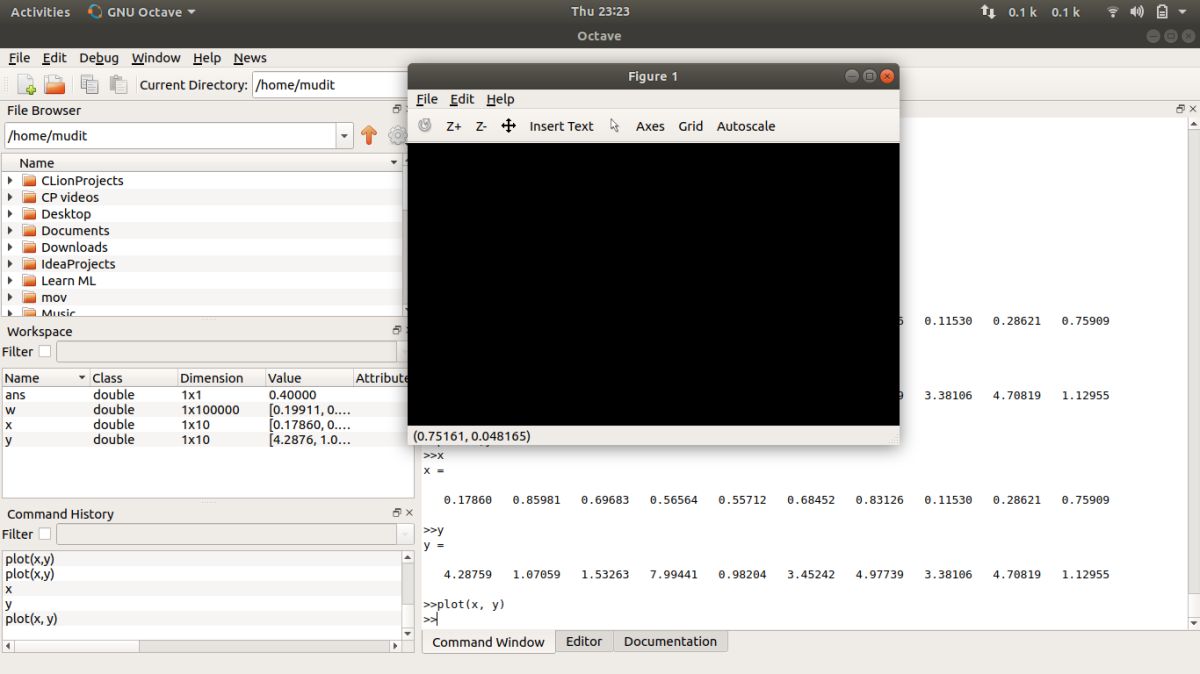Switch to the Editor tab

(x=584, y=641)
